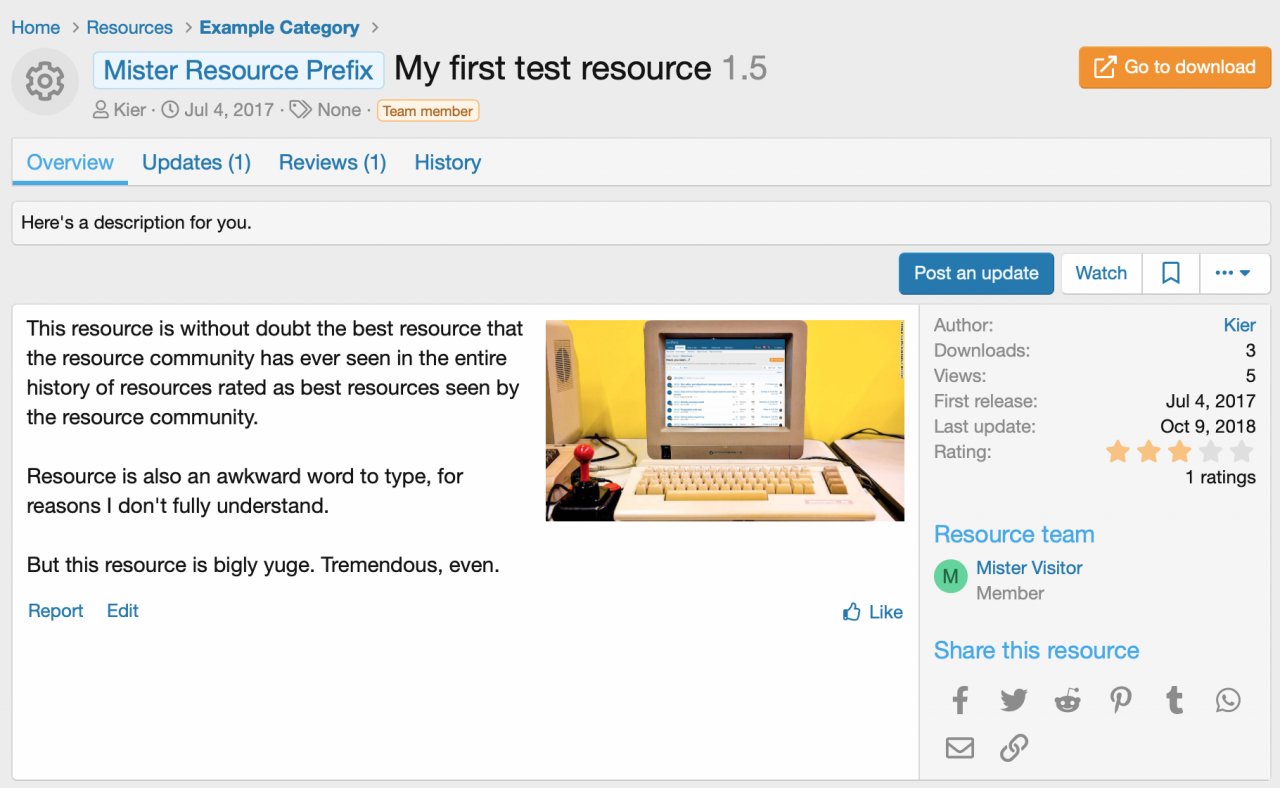The image size is (1280, 788).
Task: Share the resource on Facebook
Action: (960, 700)
